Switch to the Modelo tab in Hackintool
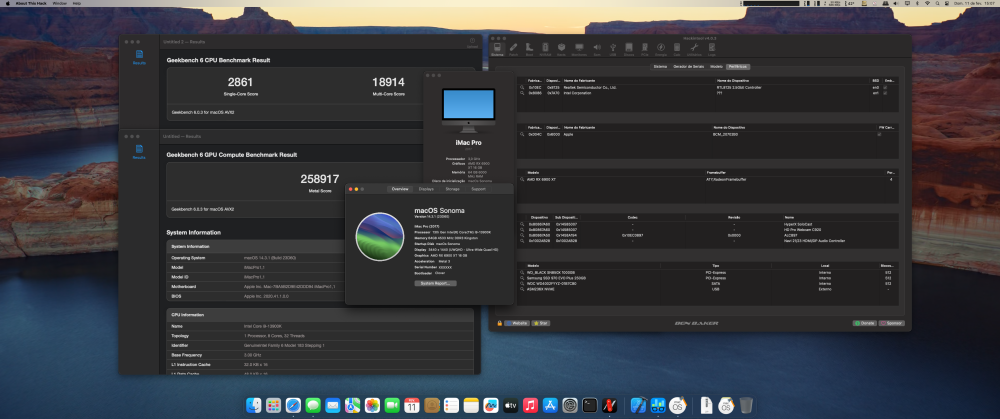 pyautogui.click(x=716, y=66)
